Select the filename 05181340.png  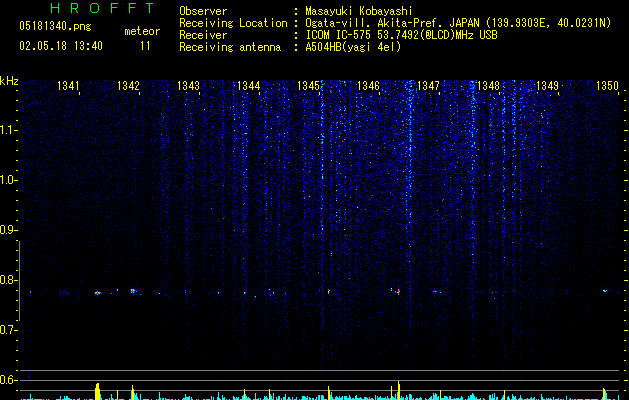55,27
